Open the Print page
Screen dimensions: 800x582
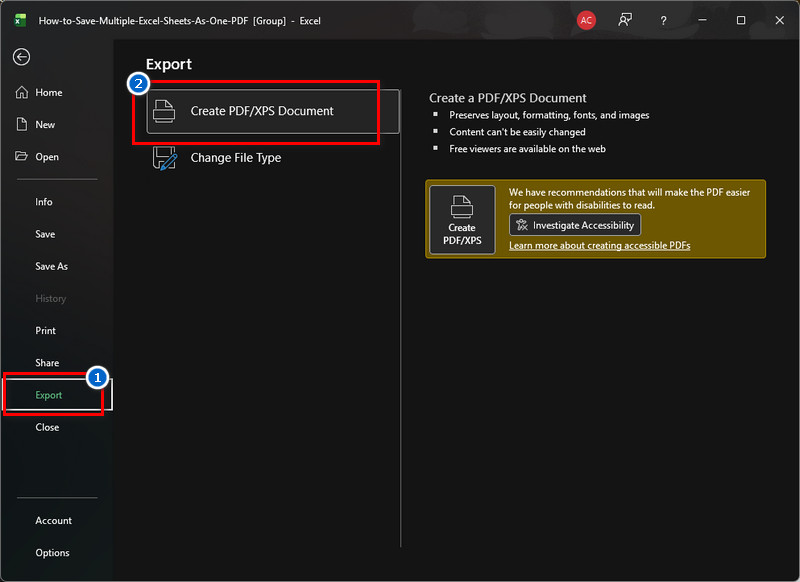point(45,331)
